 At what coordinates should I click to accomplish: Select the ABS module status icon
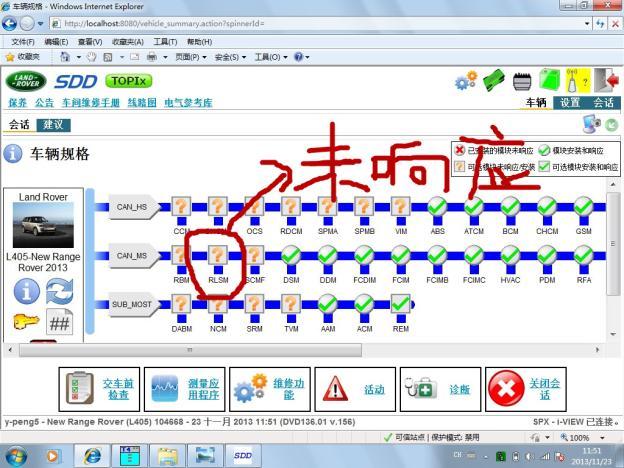pos(437,208)
